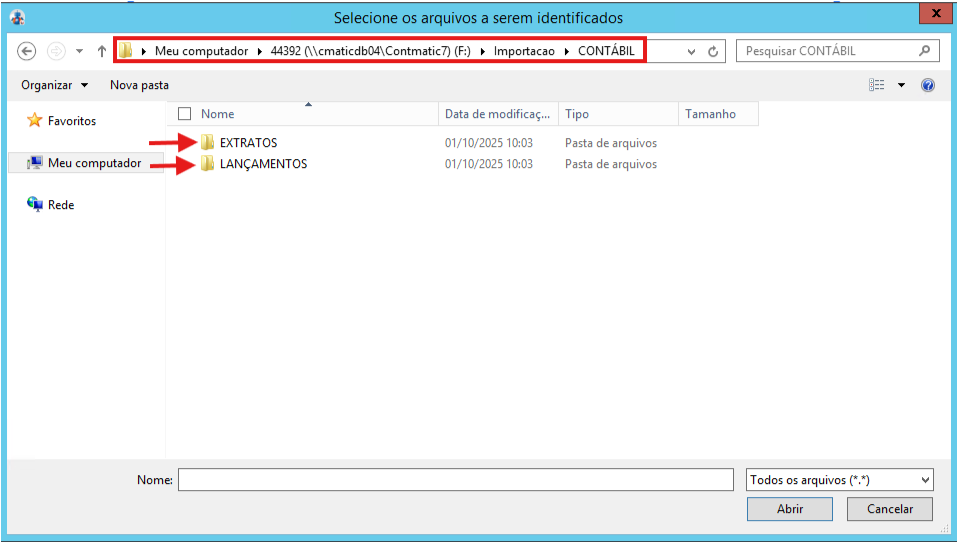This screenshot has width=957, height=542.
Task: Select the Importacao breadcrumb
Action: click(x=524, y=51)
